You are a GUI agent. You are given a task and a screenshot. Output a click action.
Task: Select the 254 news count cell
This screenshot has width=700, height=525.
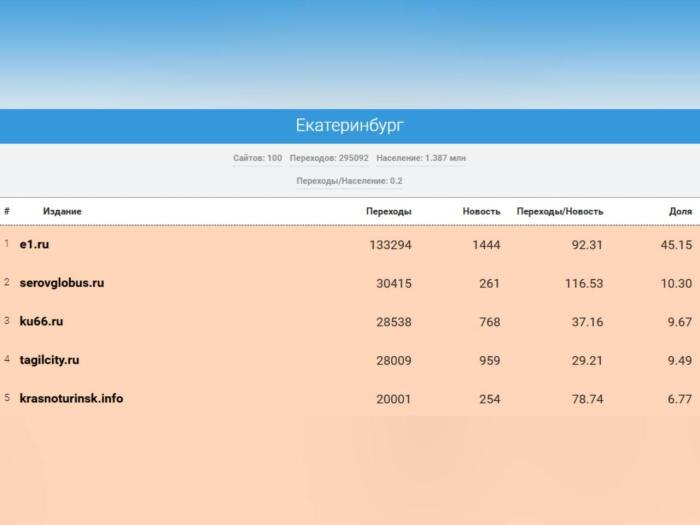pos(490,399)
